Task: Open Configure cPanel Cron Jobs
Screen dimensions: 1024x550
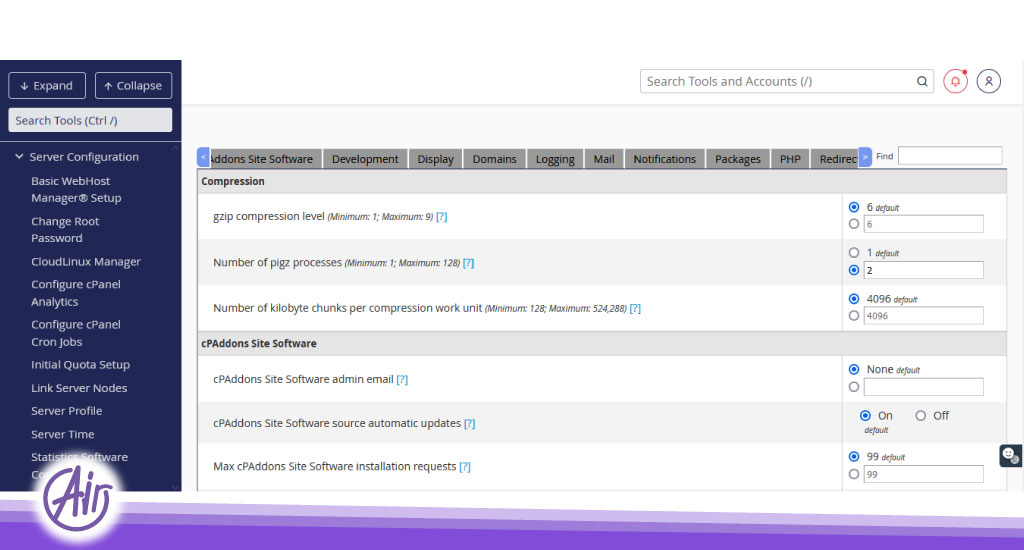Action: tap(76, 333)
